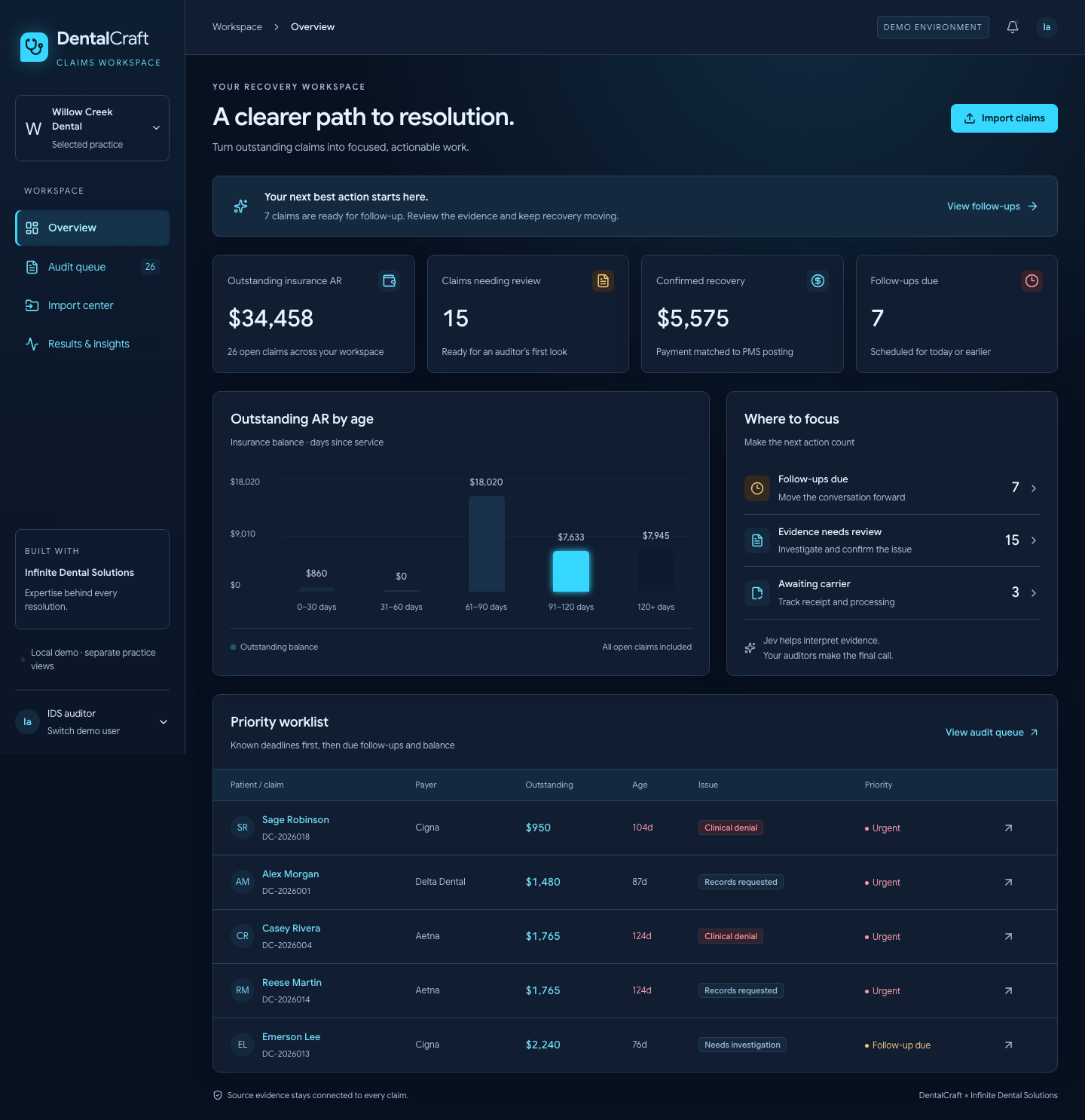Click the highlighted 91–120 days bar

point(571,571)
